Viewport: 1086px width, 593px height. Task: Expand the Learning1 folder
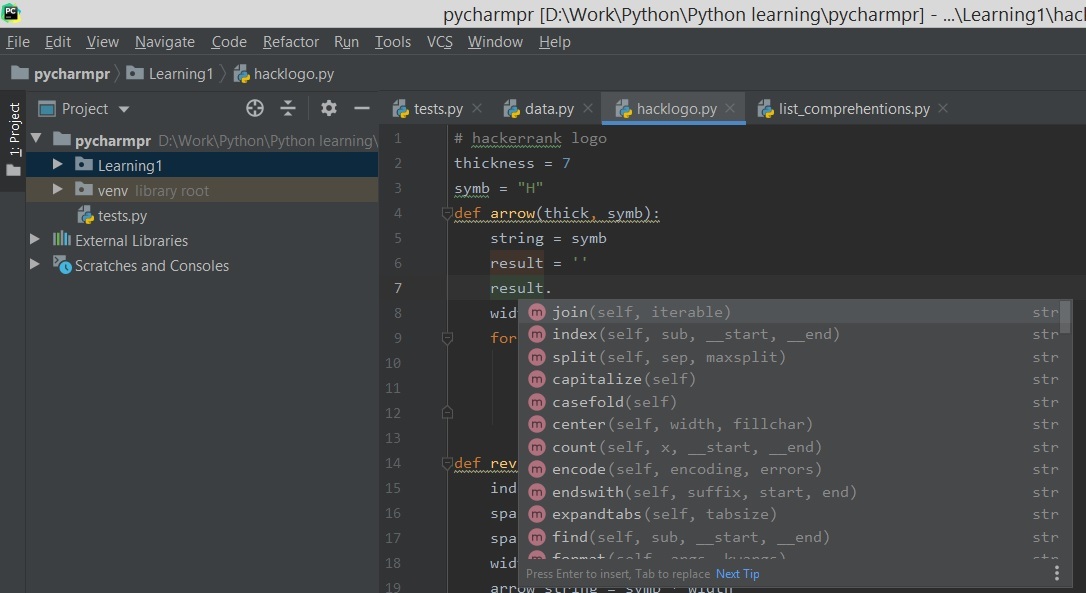(57, 165)
